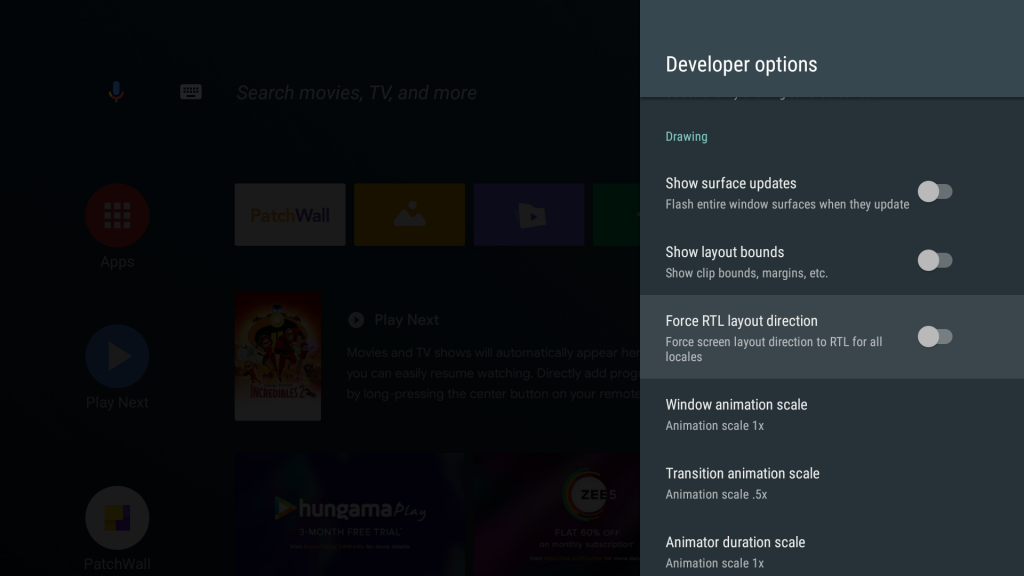Image resolution: width=1024 pixels, height=576 pixels.
Task: Click the Developer options panel title
Action: [741, 64]
